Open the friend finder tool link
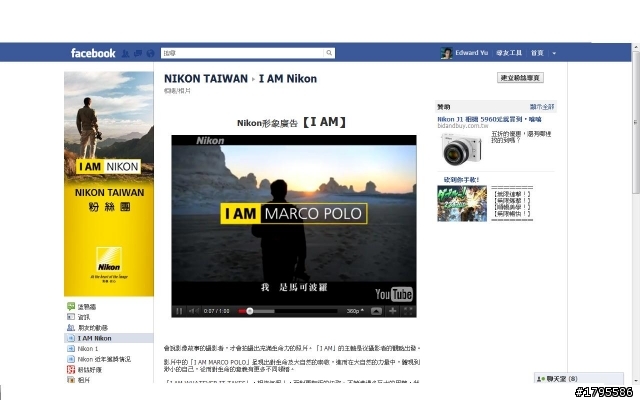 click(509, 53)
